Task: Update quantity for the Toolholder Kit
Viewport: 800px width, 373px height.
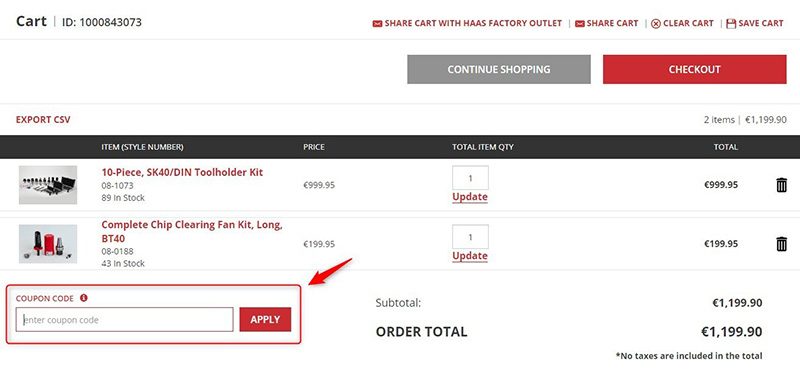Action: [x=470, y=197]
